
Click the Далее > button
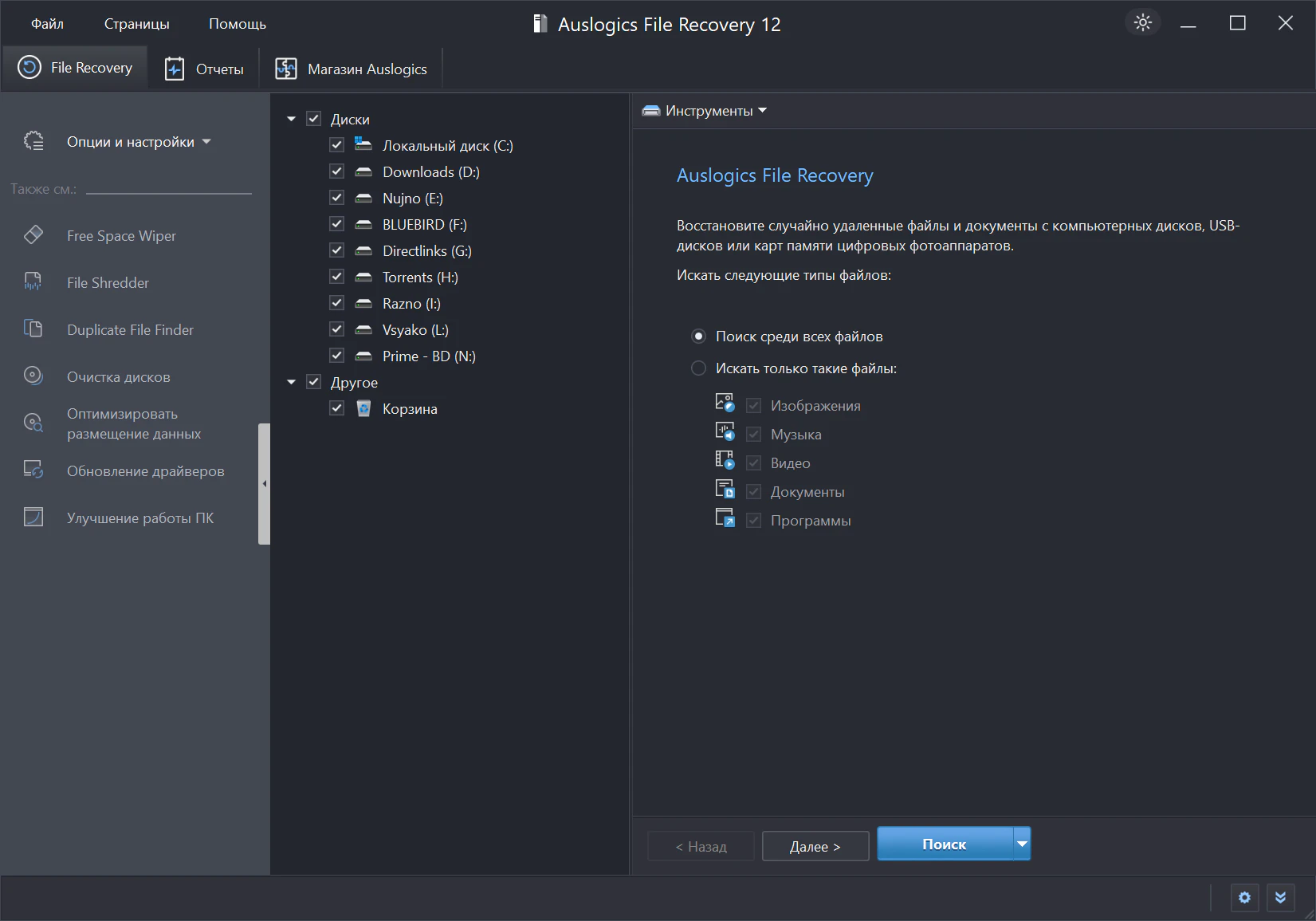(815, 846)
